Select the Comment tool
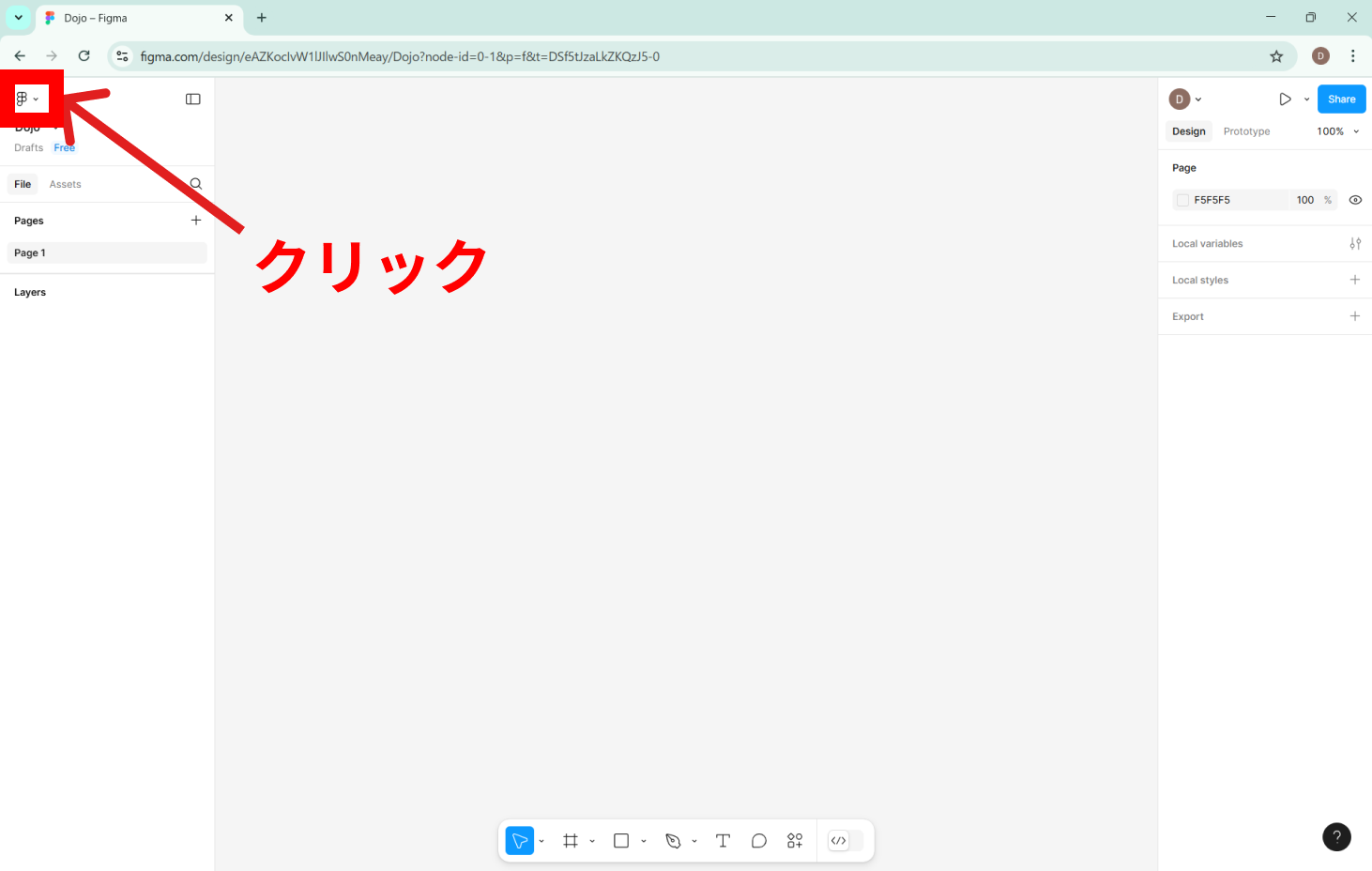1372x871 pixels. coord(759,841)
